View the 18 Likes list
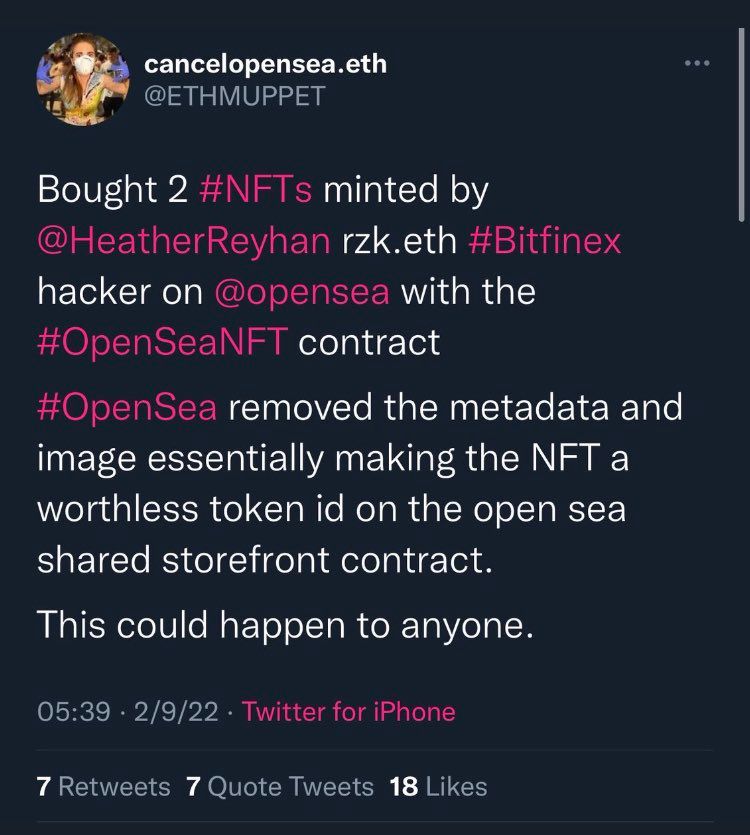Screen dimensions: 750x835 [439, 787]
